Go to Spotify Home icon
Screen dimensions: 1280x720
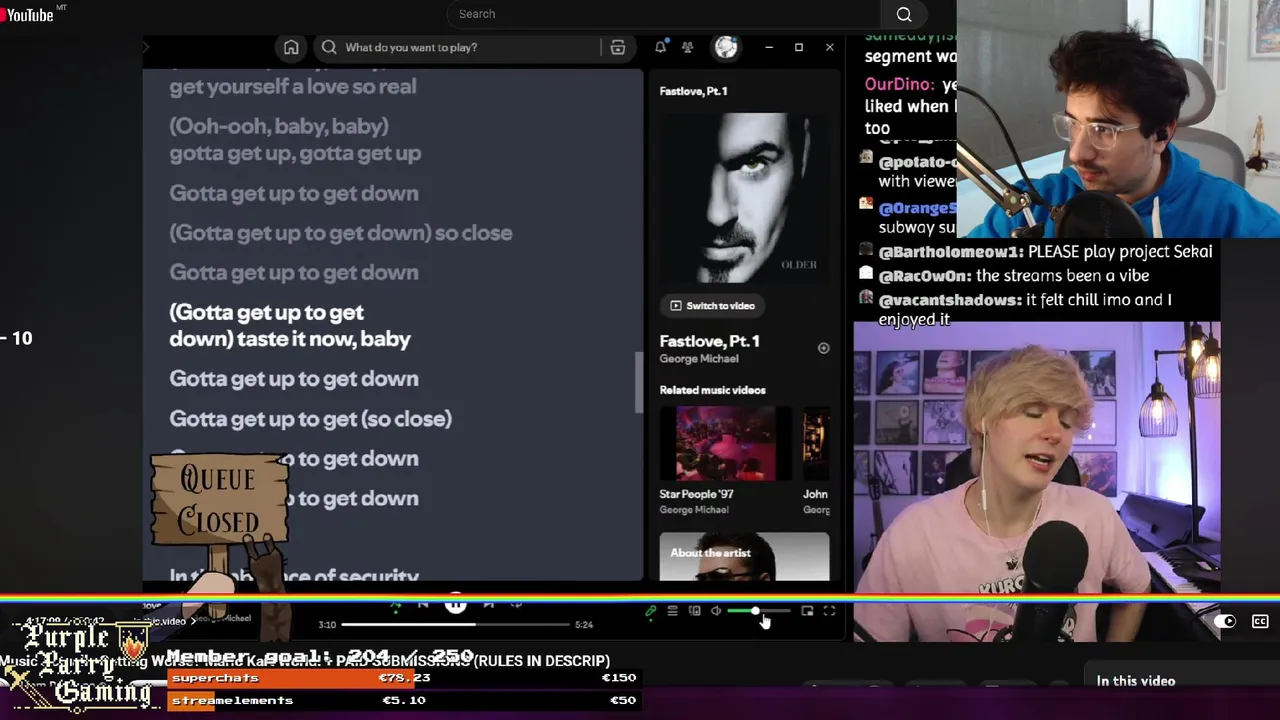tap(291, 47)
